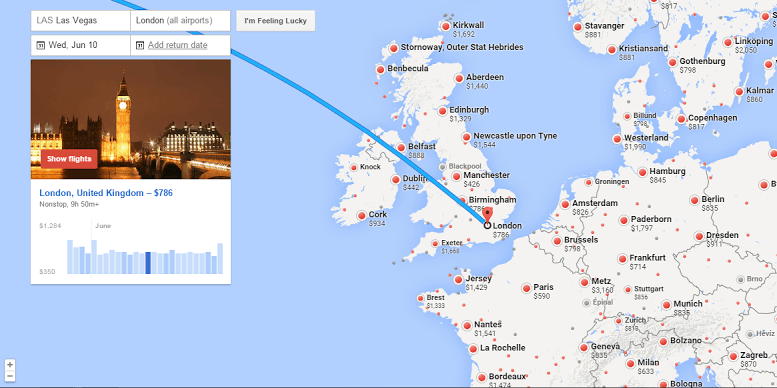The height and width of the screenshot is (388, 777).
Task: Select the last bar in price graph
Action: tap(220, 258)
